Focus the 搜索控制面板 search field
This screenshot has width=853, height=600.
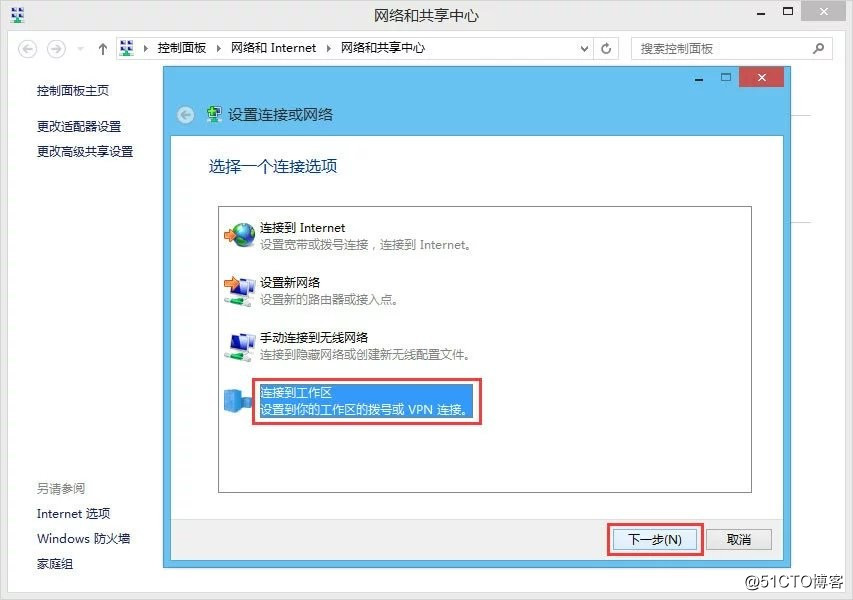(731, 49)
